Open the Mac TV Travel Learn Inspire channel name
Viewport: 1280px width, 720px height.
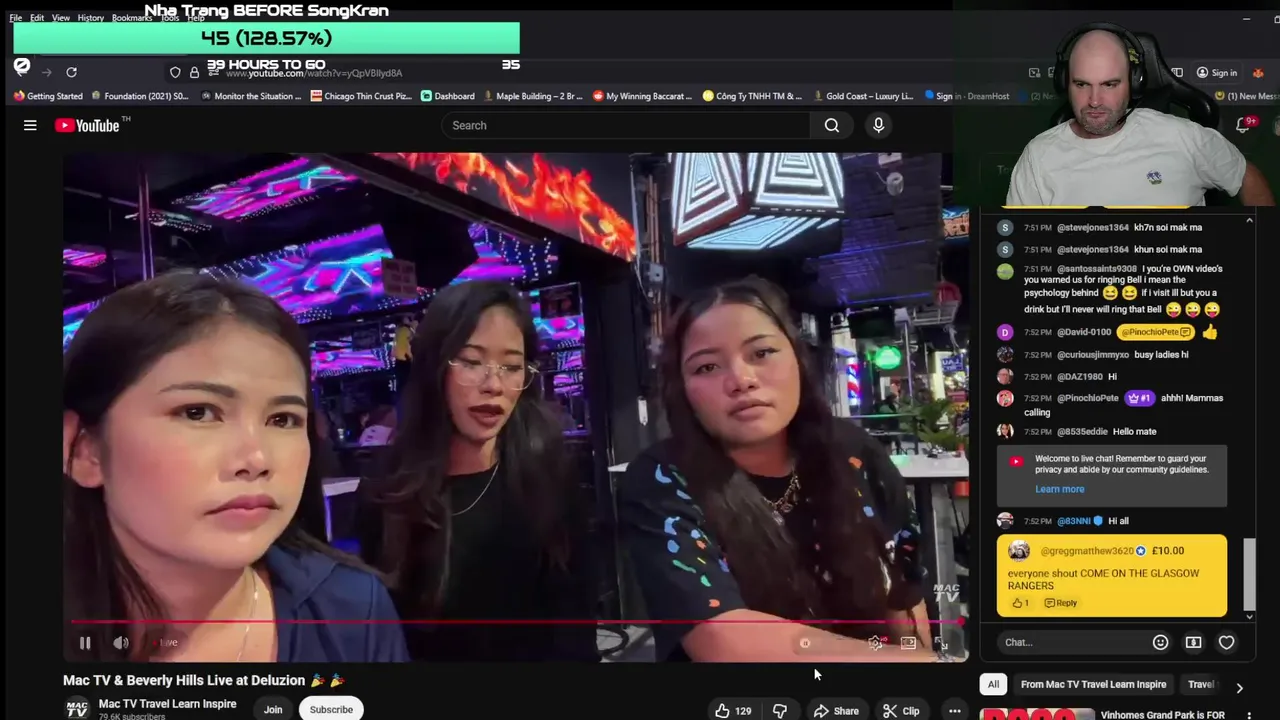click(167, 704)
